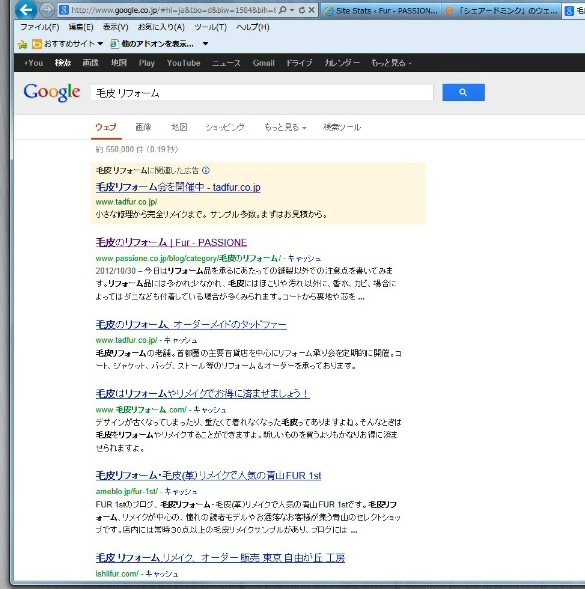Open result 毛皮はリフォームやリメイクでお得に済ませましょう
Image resolution: width=585 pixels, height=589 pixels.
[x=203, y=394]
